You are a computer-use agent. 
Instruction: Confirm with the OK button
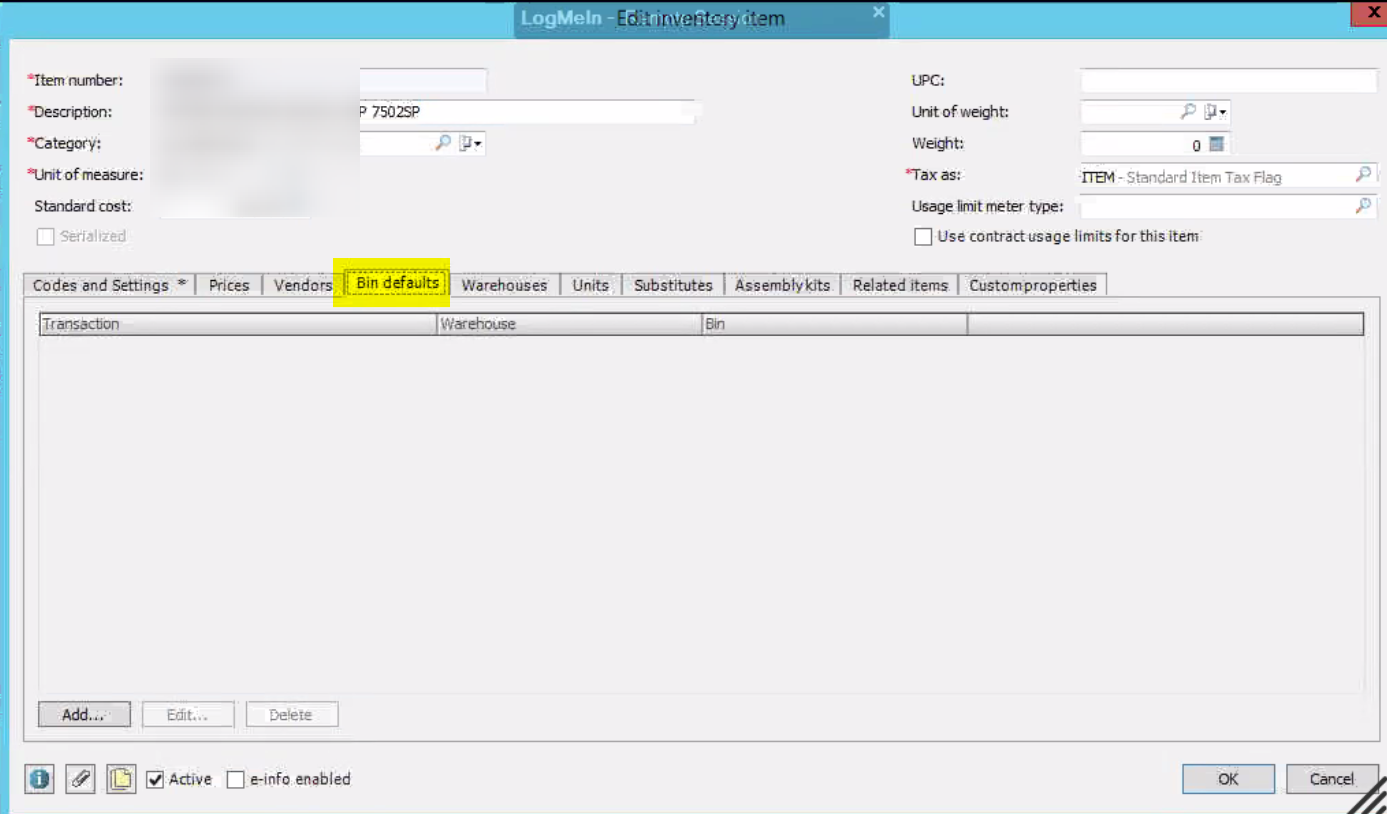1228,779
